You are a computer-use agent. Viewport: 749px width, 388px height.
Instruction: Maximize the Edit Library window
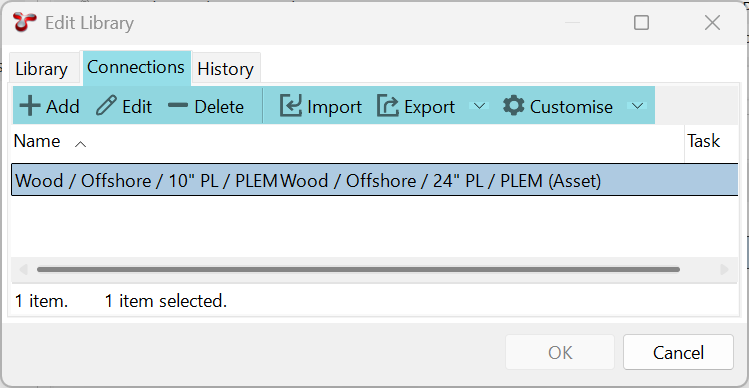tap(641, 22)
